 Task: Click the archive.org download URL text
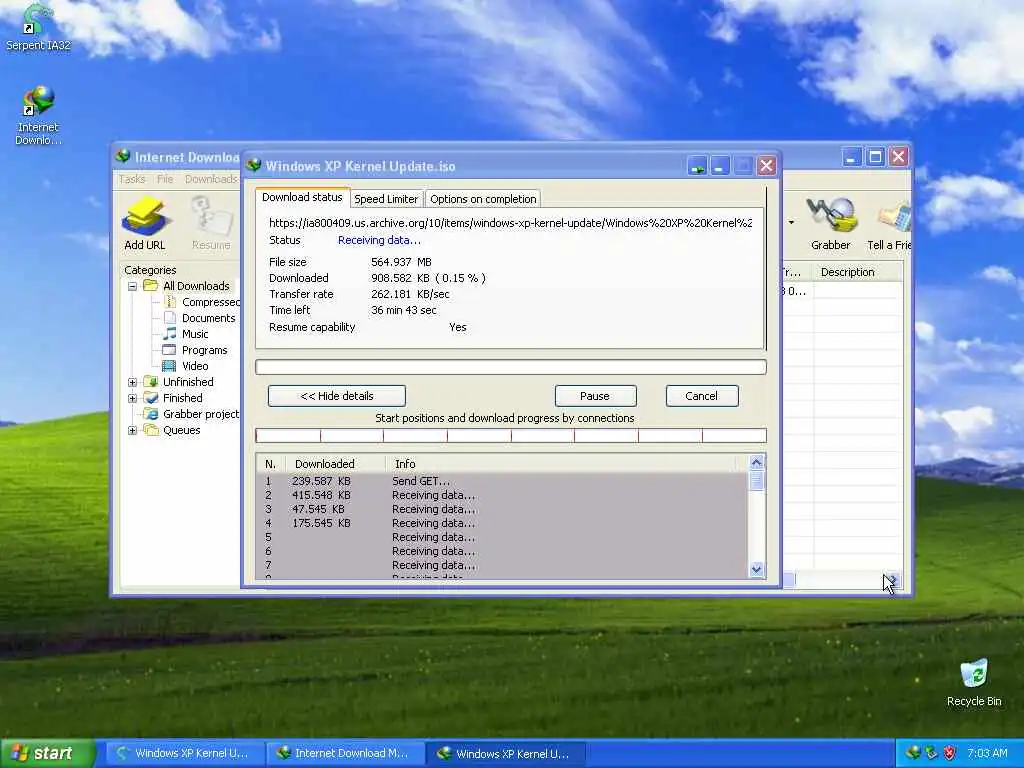click(511, 223)
